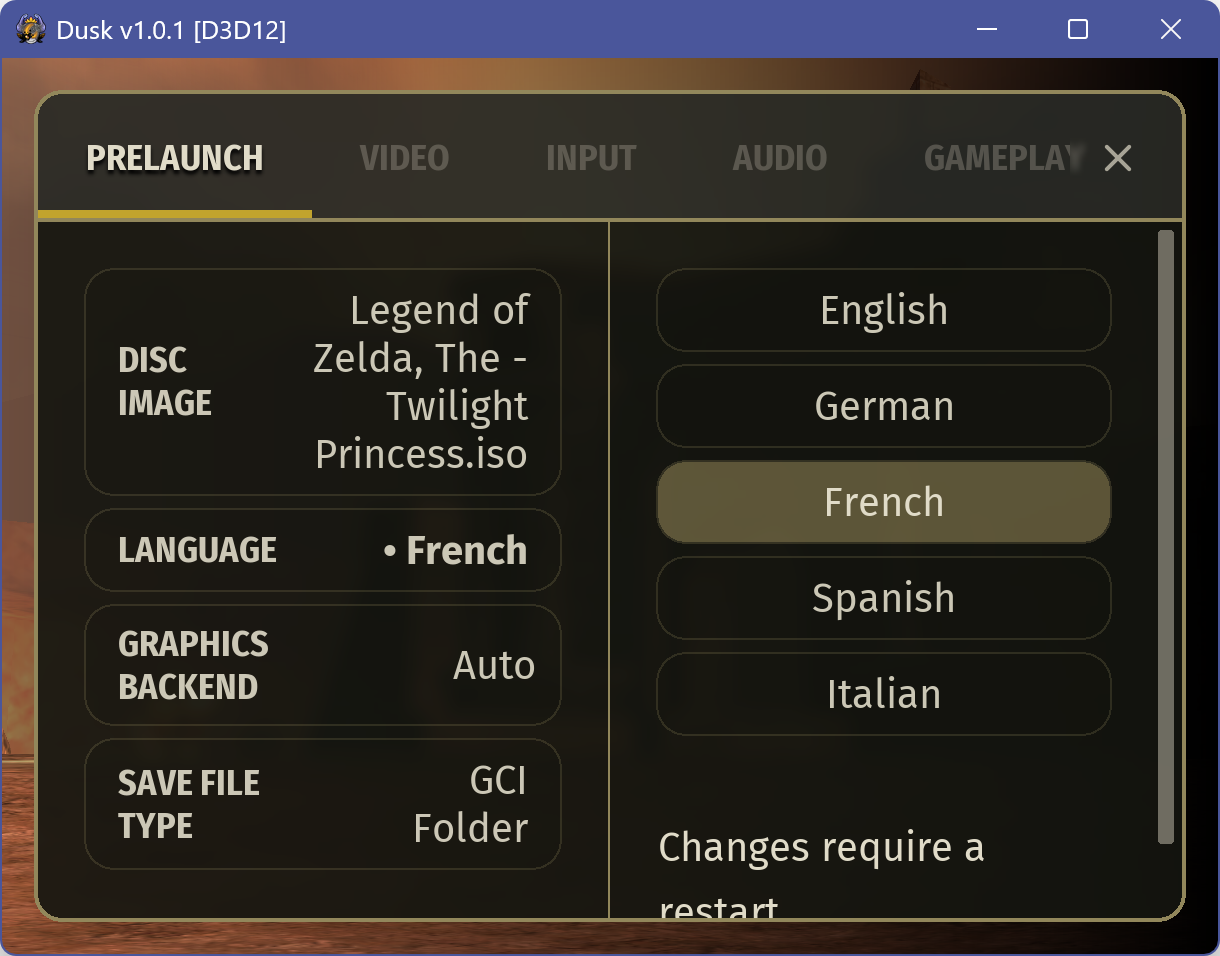Expand the Language setting row

(323, 550)
